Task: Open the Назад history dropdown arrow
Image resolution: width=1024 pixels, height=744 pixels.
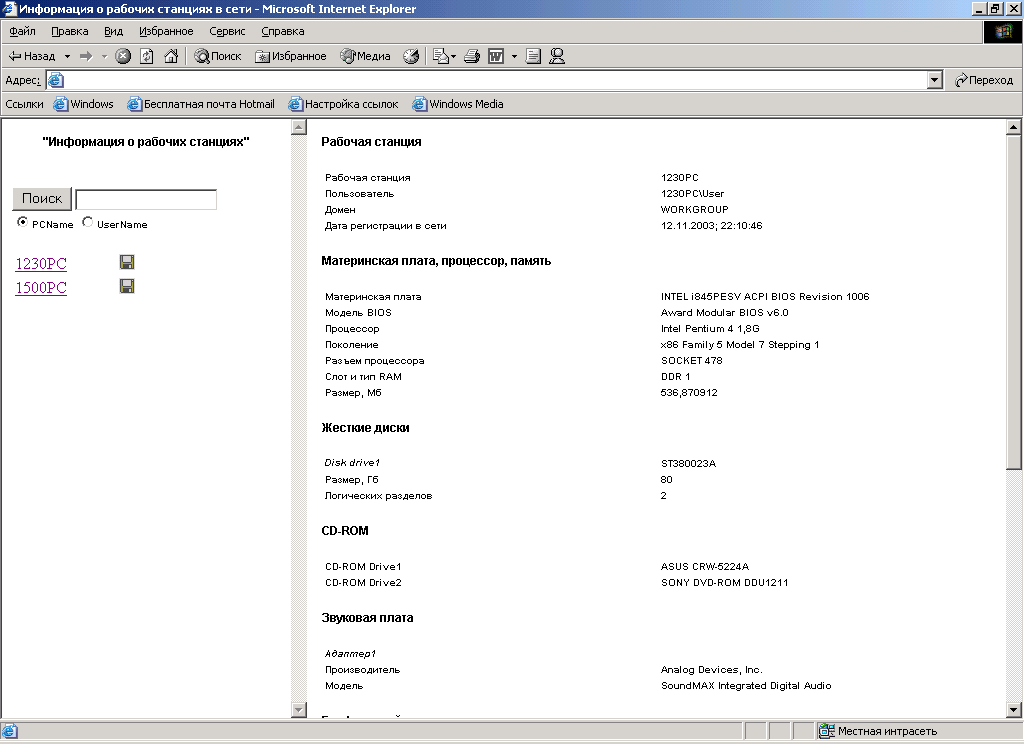Action: [67, 56]
